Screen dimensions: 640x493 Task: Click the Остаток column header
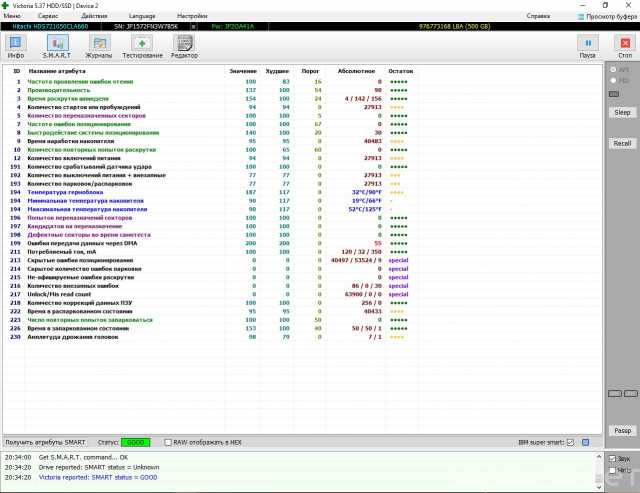(x=401, y=71)
